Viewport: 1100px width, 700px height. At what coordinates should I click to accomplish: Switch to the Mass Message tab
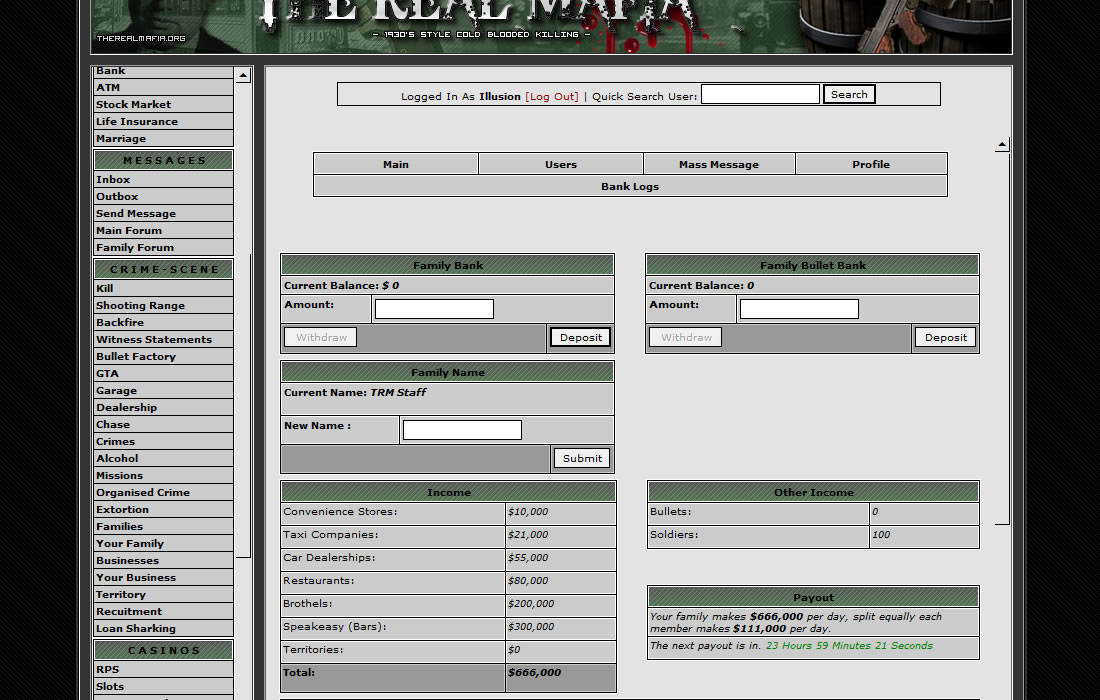[718, 164]
